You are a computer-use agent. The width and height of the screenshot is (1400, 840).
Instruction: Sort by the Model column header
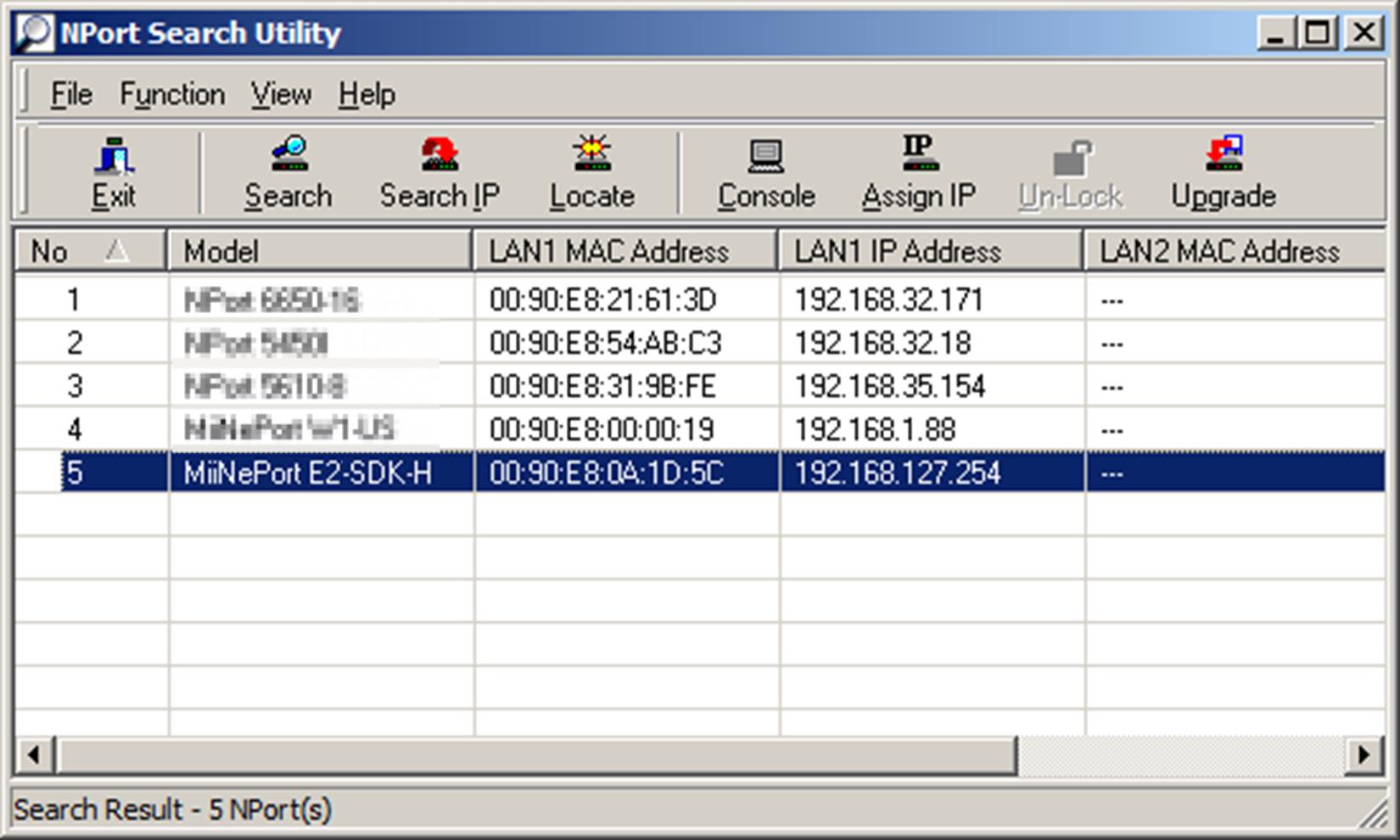click(320, 251)
